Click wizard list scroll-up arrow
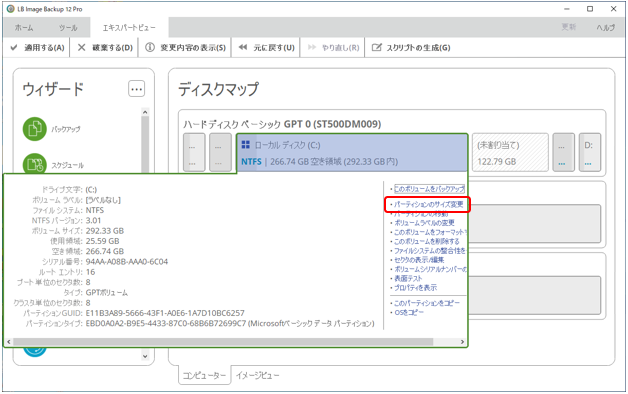Image resolution: width=628 pixels, height=394 pixels. 145,113
